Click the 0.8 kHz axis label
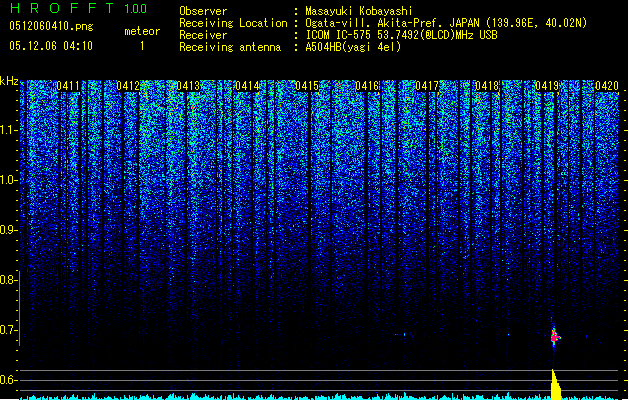The width and height of the screenshot is (629, 400). [7, 280]
